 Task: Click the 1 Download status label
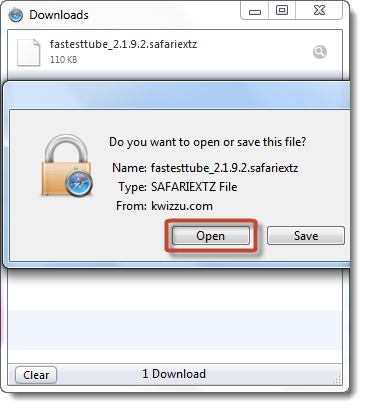point(174,374)
